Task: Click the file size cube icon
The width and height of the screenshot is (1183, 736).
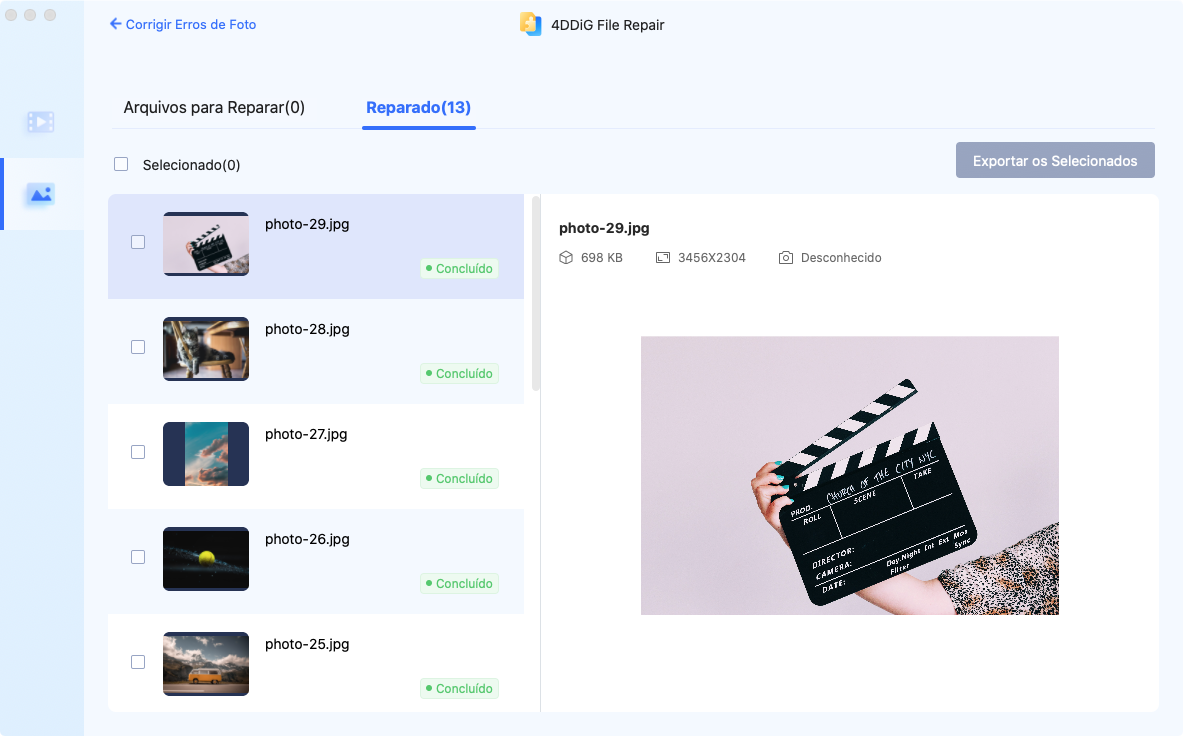Action: 566,258
